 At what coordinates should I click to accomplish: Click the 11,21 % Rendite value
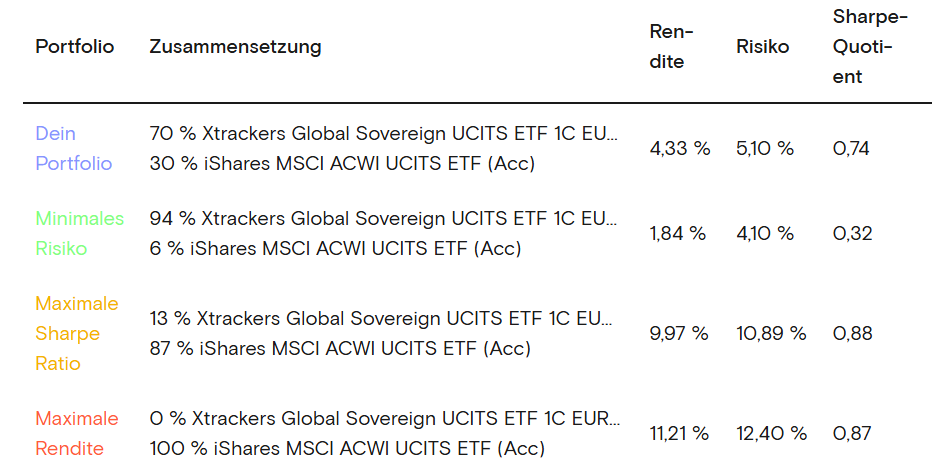click(x=678, y=433)
